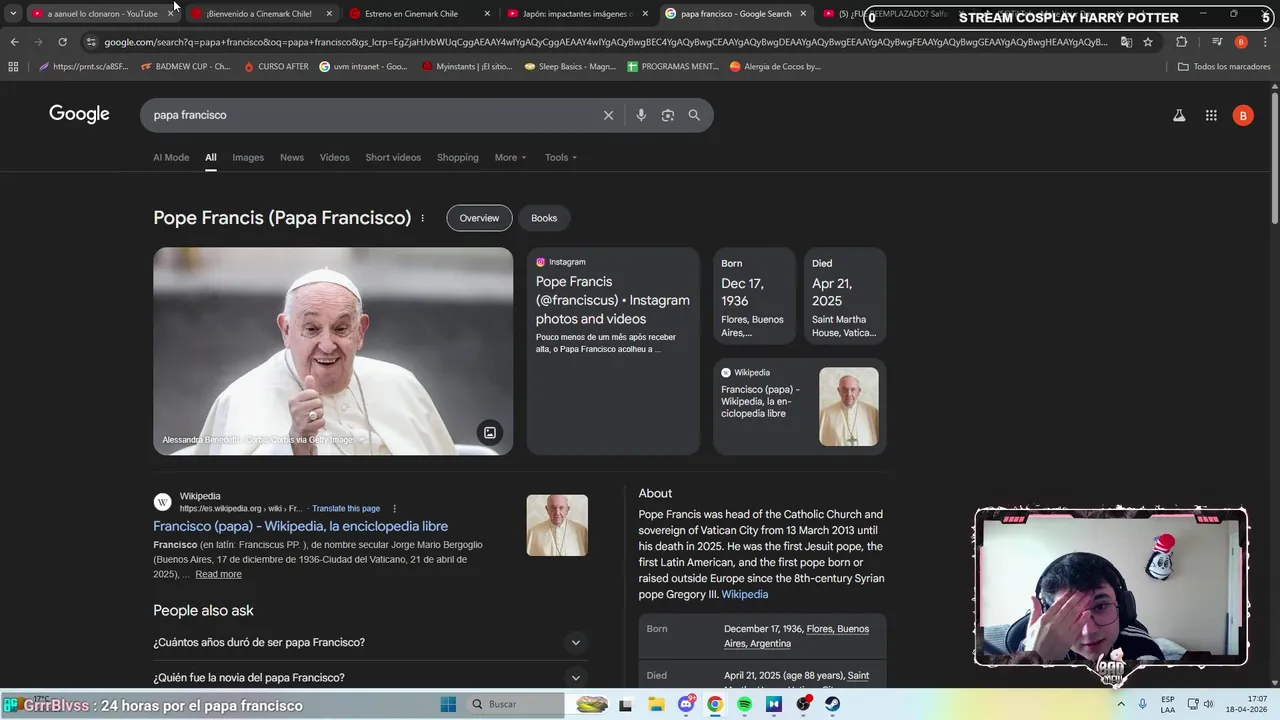Click Chrome icon in the taskbar
This screenshot has width=1280, height=720.
[714, 704]
